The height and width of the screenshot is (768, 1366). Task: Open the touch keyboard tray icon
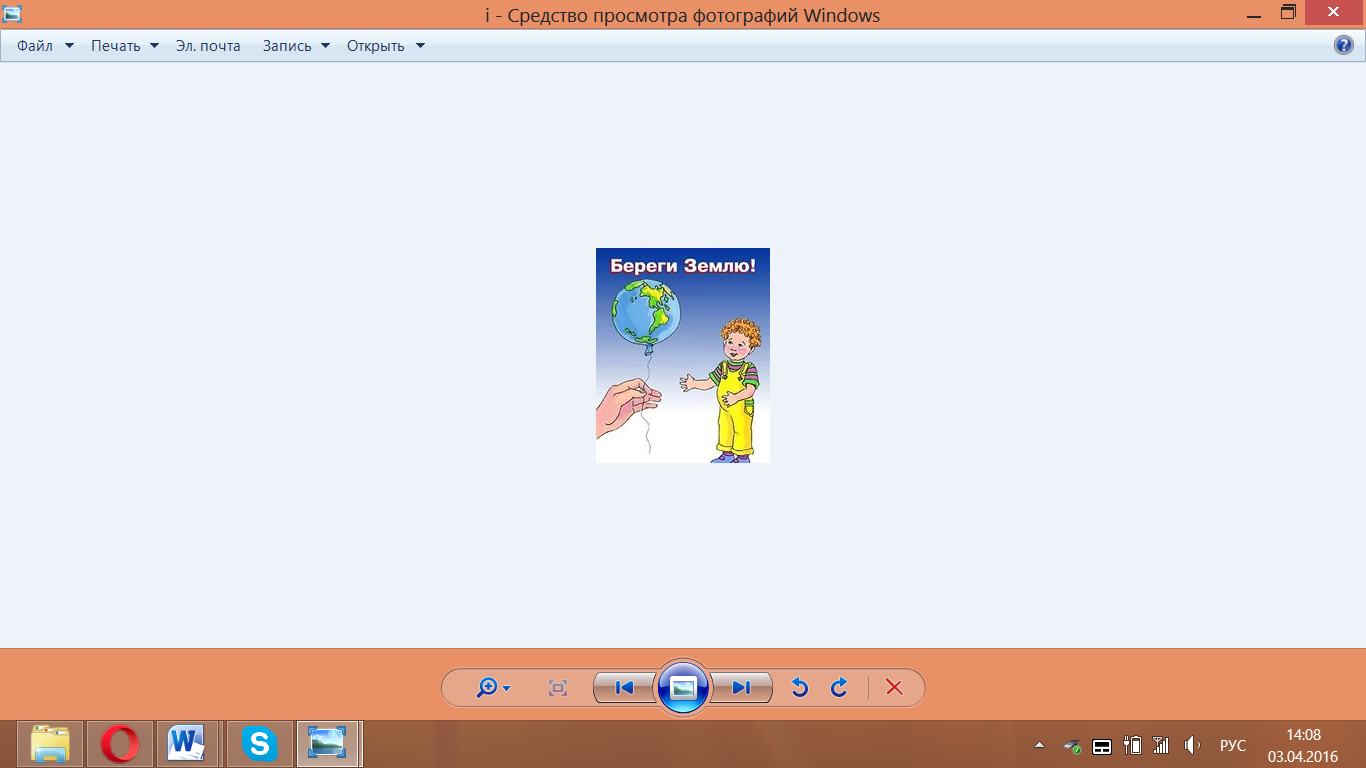pyautogui.click(x=1102, y=746)
